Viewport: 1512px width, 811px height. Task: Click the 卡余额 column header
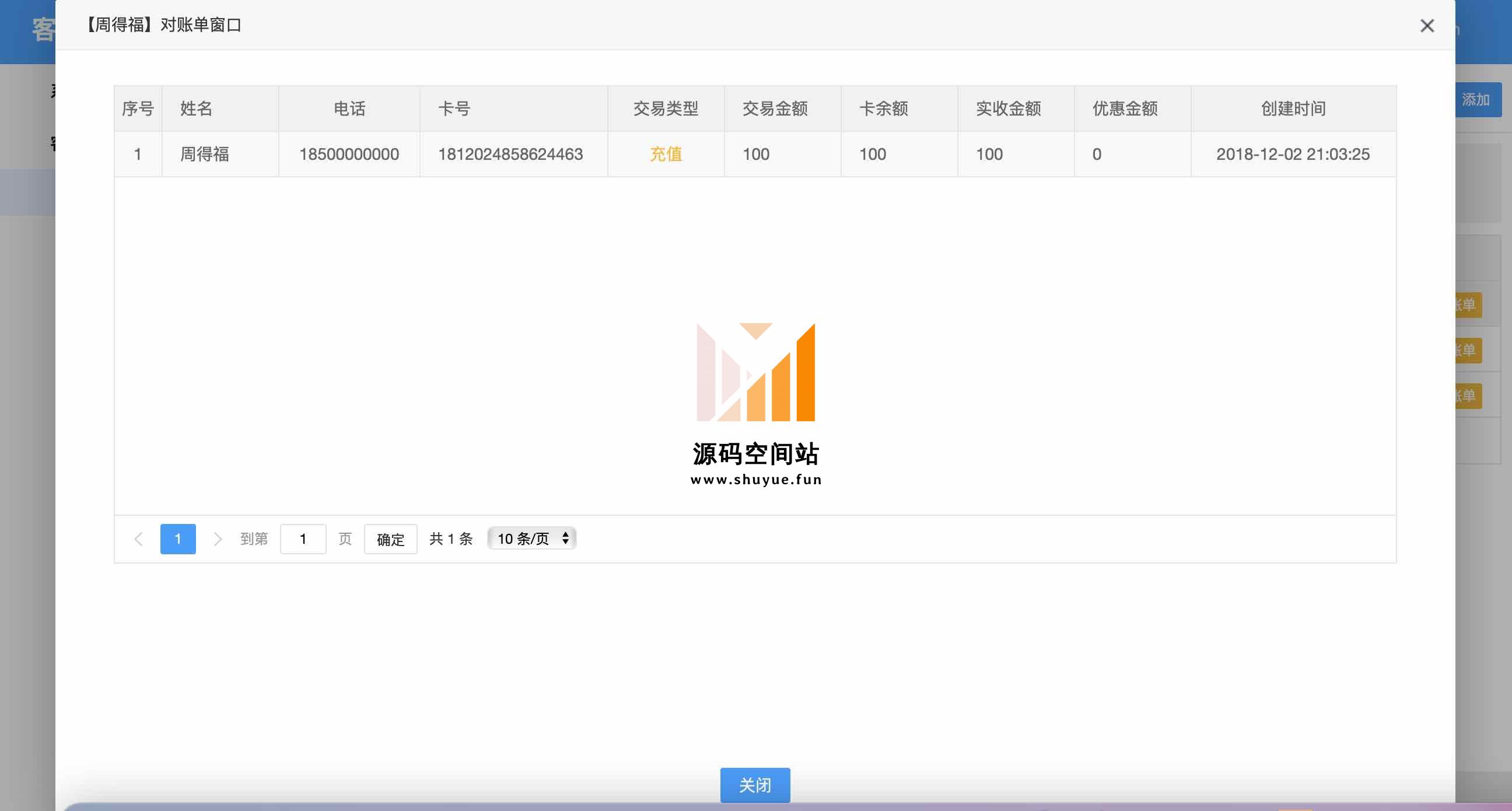coord(900,109)
